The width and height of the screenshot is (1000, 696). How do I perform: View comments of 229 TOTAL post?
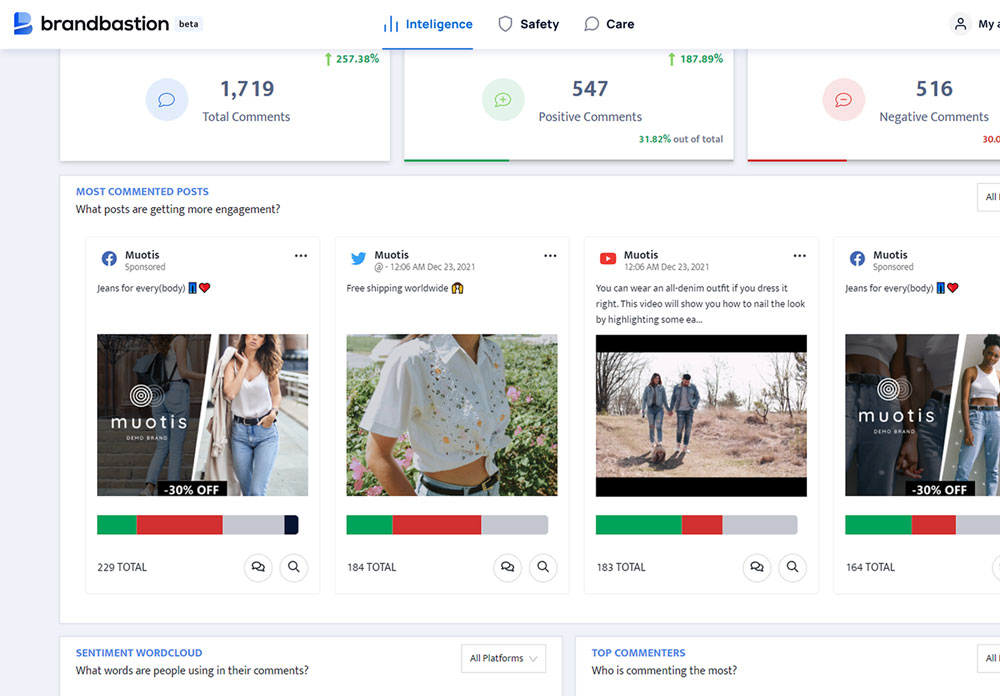[x=258, y=567]
